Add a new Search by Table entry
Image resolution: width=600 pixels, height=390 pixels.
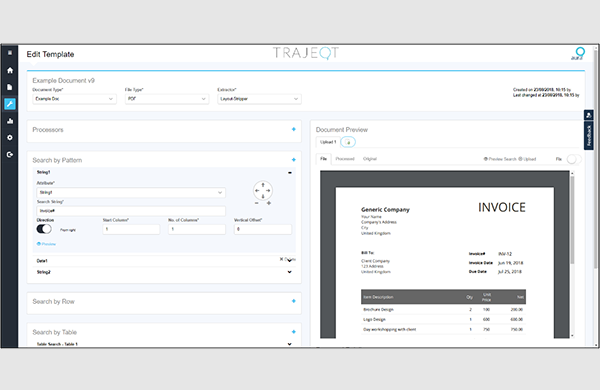coord(293,332)
